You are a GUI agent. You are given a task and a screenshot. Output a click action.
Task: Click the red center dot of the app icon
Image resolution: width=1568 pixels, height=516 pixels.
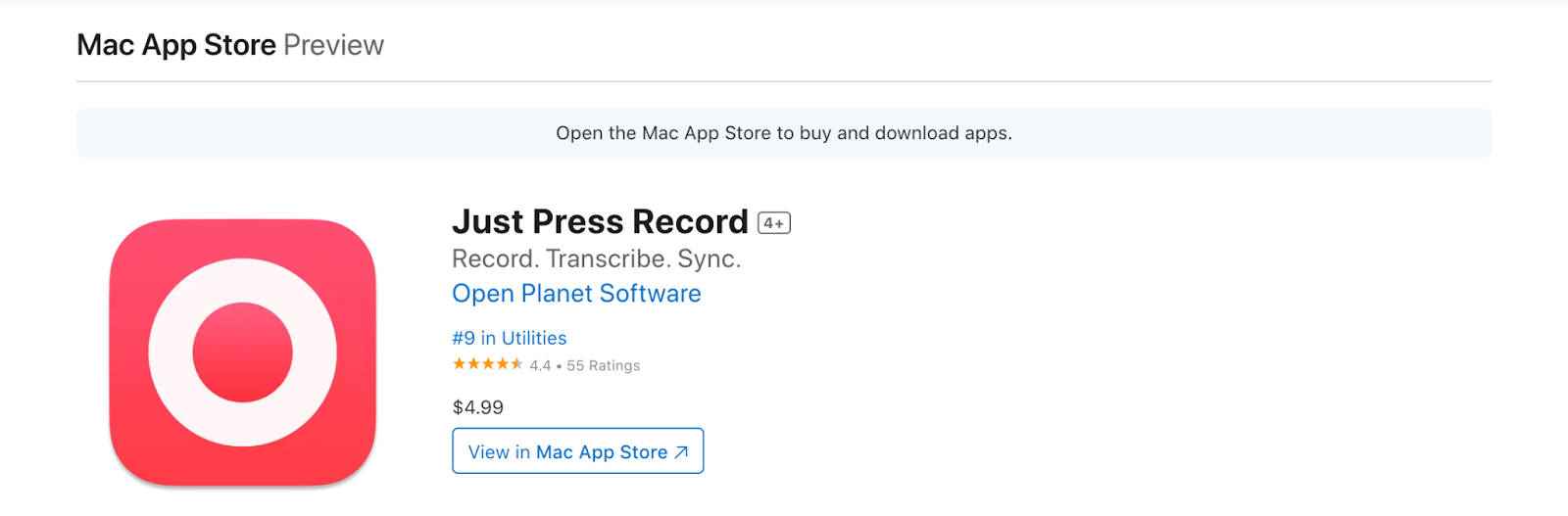pyautogui.click(x=243, y=352)
